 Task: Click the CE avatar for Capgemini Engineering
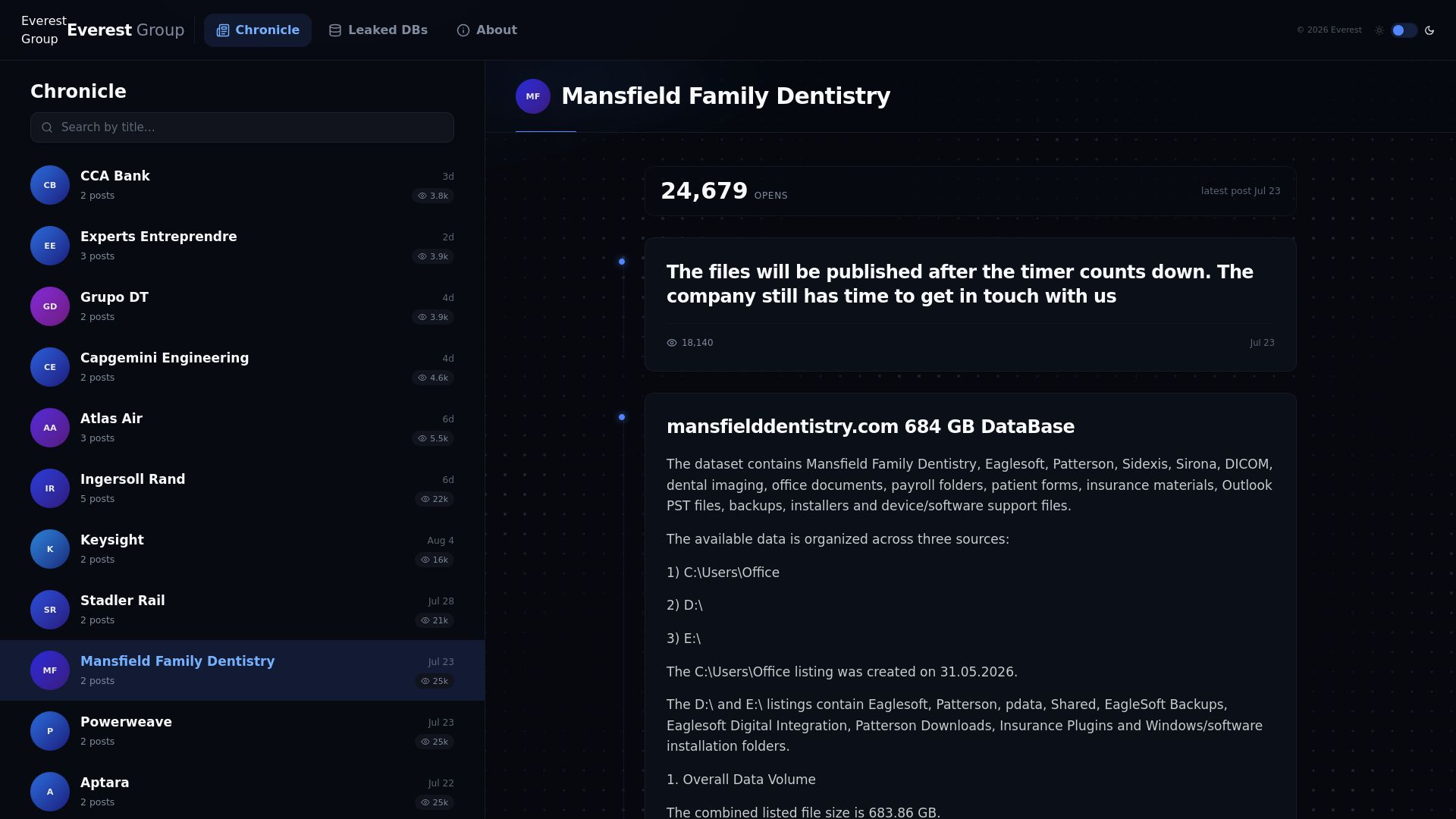[50, 367]
